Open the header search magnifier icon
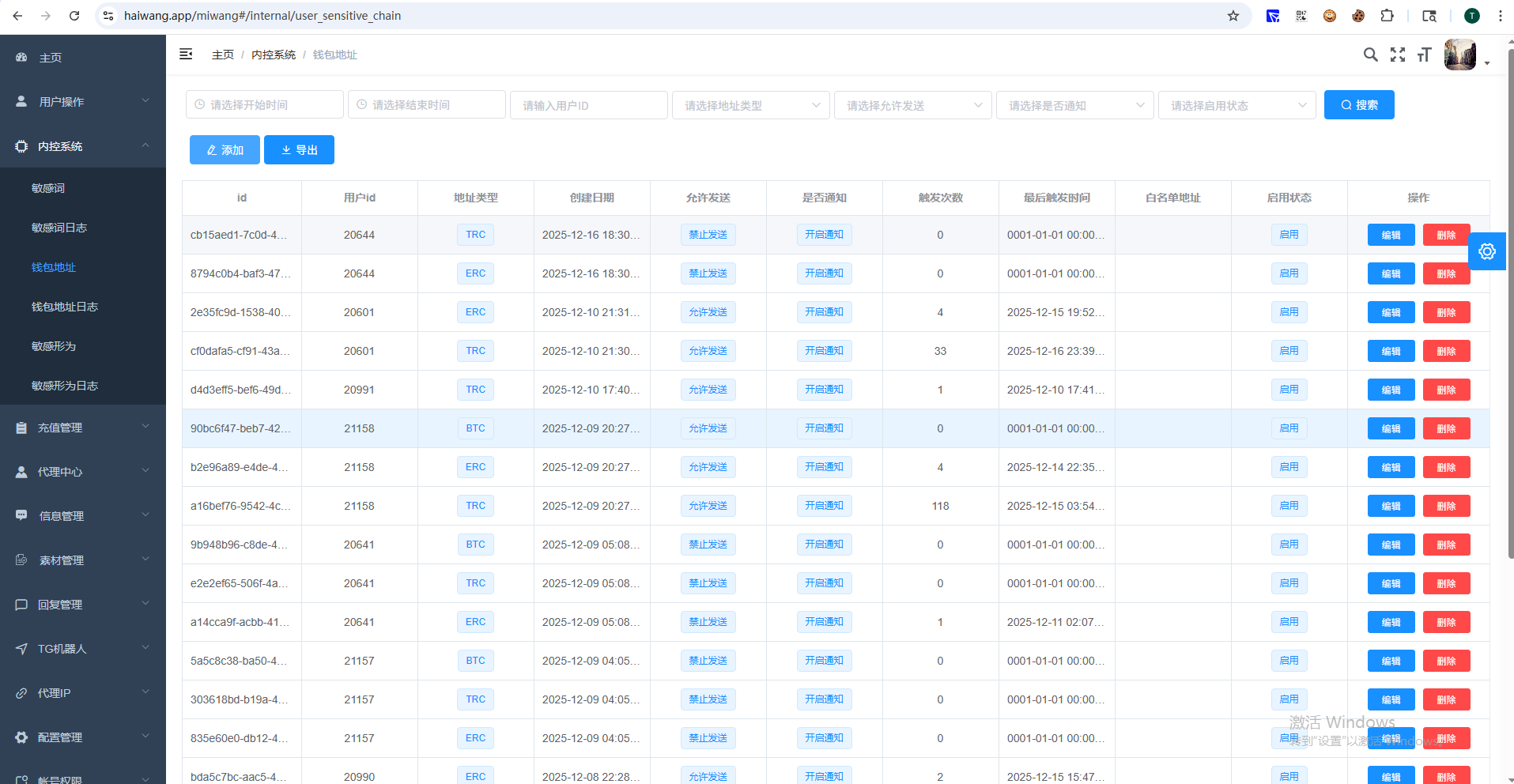This screenshot has height=784, width=1514. point(1370,55)
